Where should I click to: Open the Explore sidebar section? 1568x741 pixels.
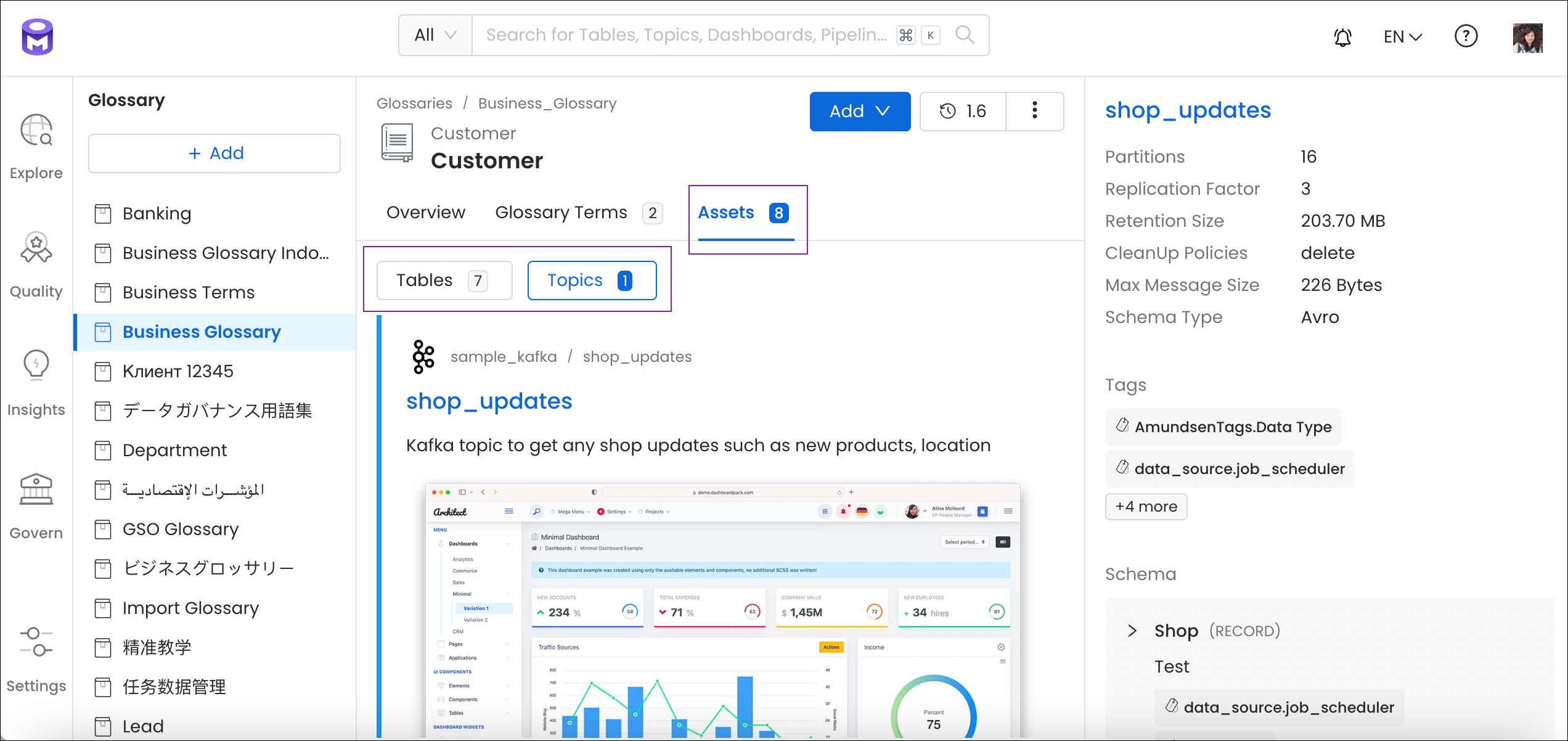(x=36, y=147)
